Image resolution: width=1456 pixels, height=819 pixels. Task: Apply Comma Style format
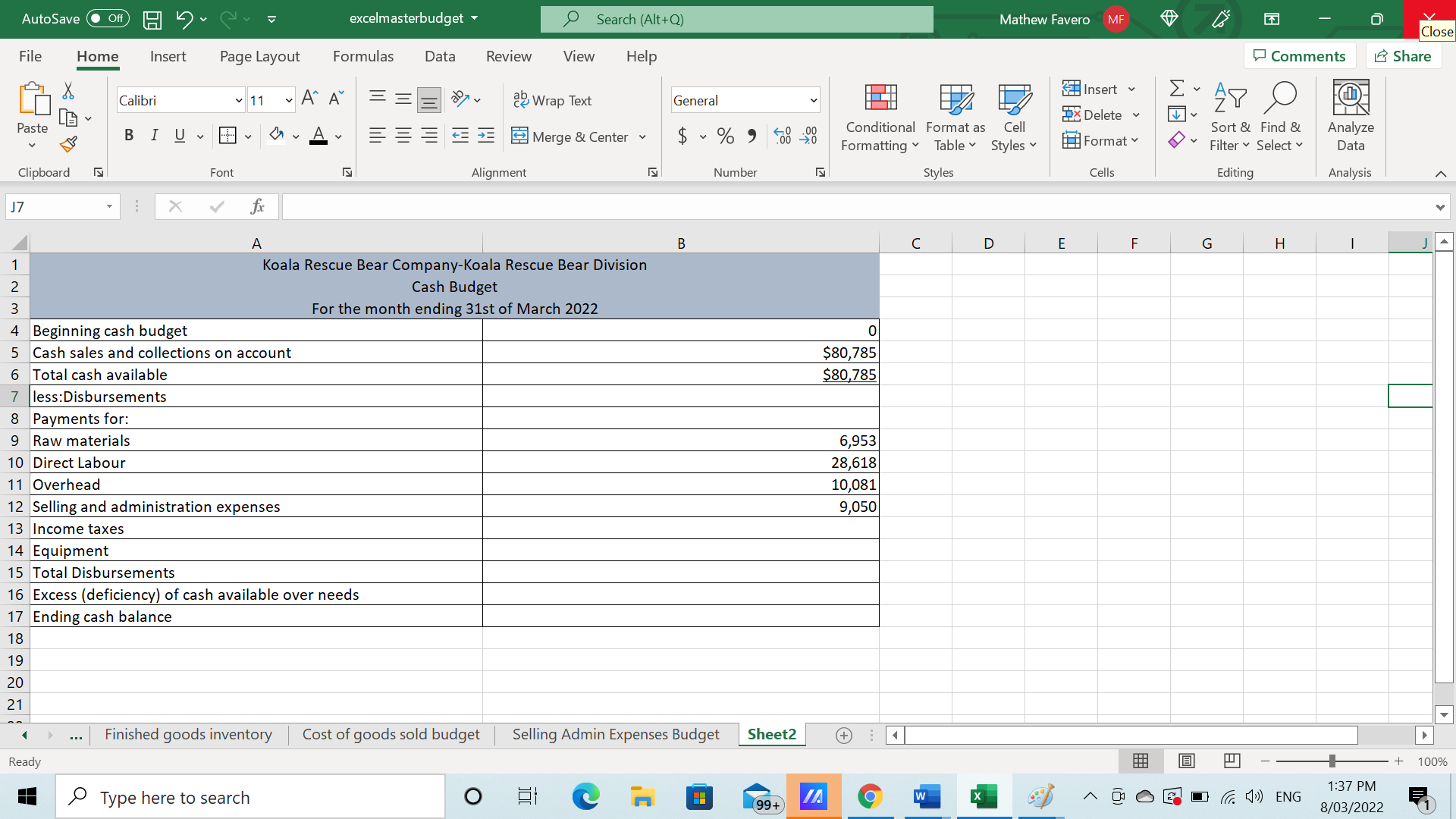pyautogui.click(x=752, y=136)
